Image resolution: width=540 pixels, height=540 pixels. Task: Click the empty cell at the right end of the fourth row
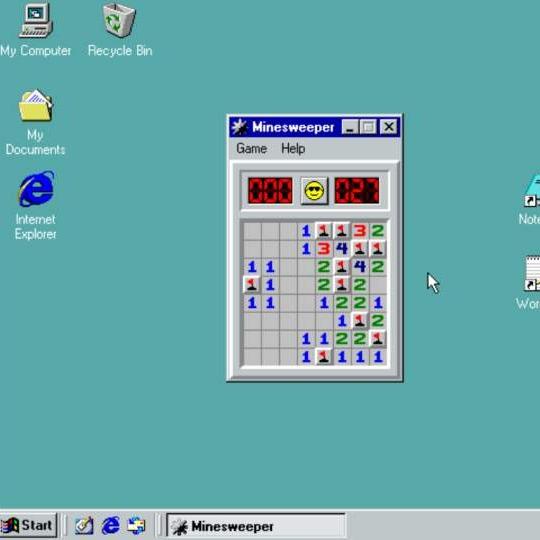377,285
